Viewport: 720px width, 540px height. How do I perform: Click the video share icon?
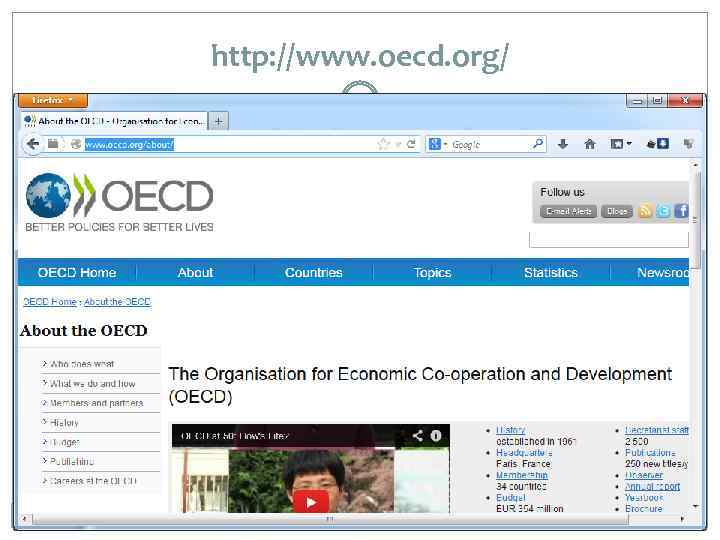[417, 435]
